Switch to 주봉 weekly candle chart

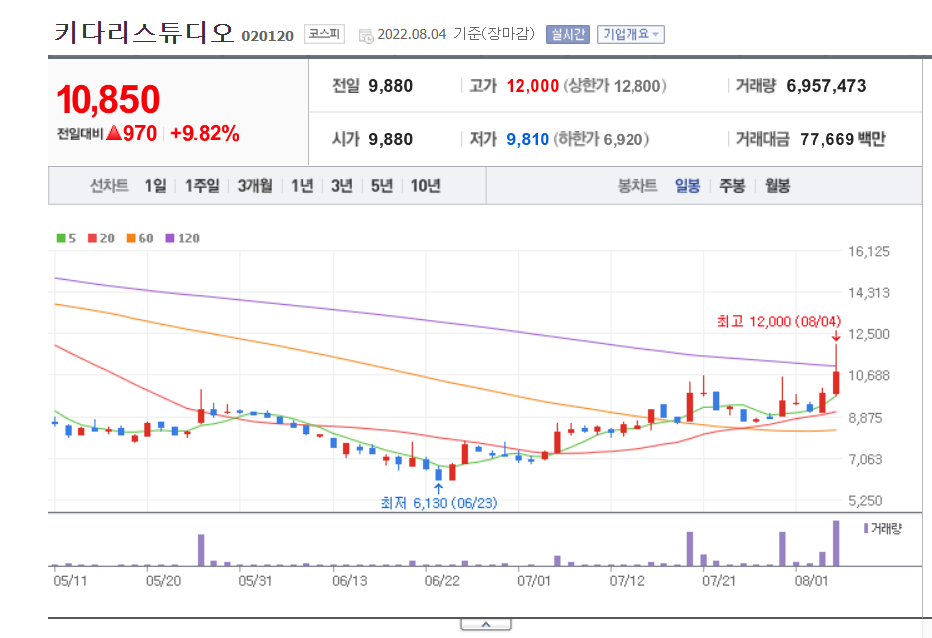point(732,186)
